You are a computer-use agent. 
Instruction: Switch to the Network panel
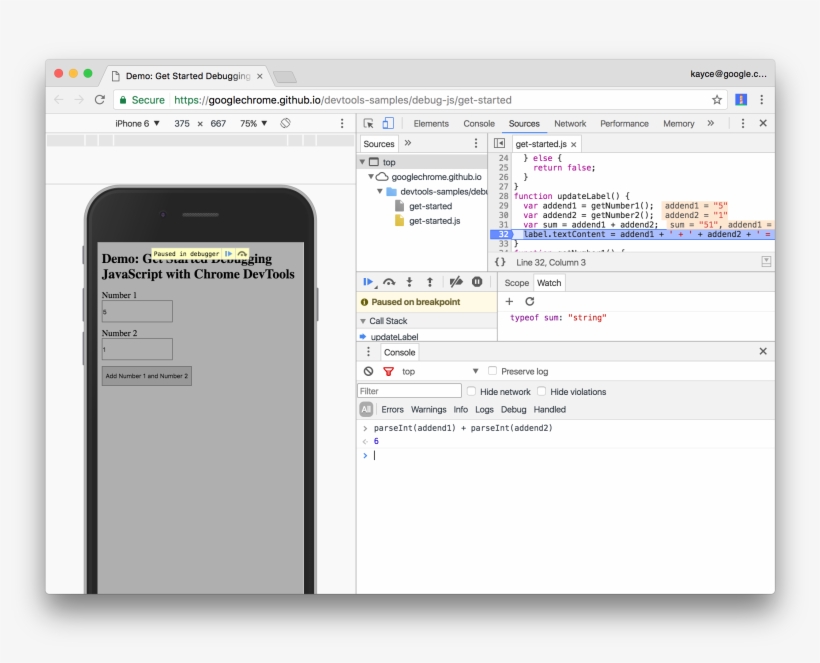570,123
